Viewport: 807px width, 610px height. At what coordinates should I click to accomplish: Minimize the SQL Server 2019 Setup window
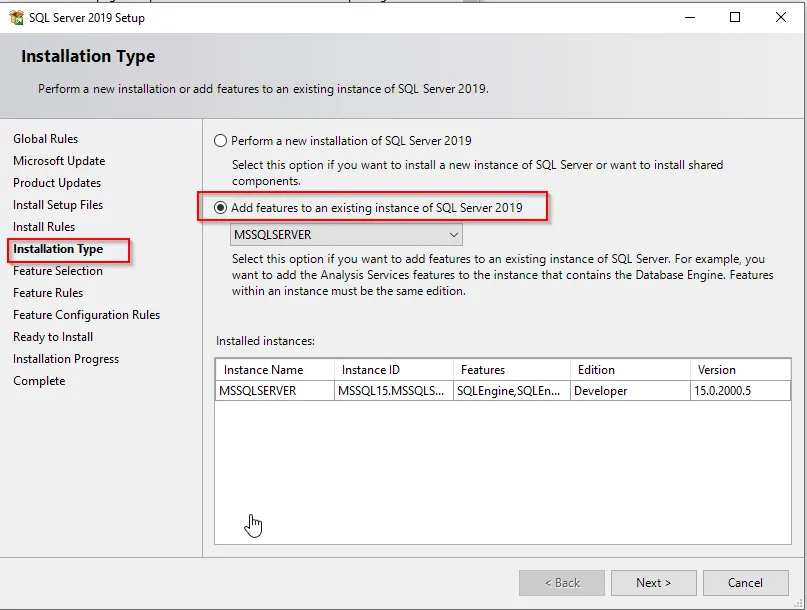(690, 18)
